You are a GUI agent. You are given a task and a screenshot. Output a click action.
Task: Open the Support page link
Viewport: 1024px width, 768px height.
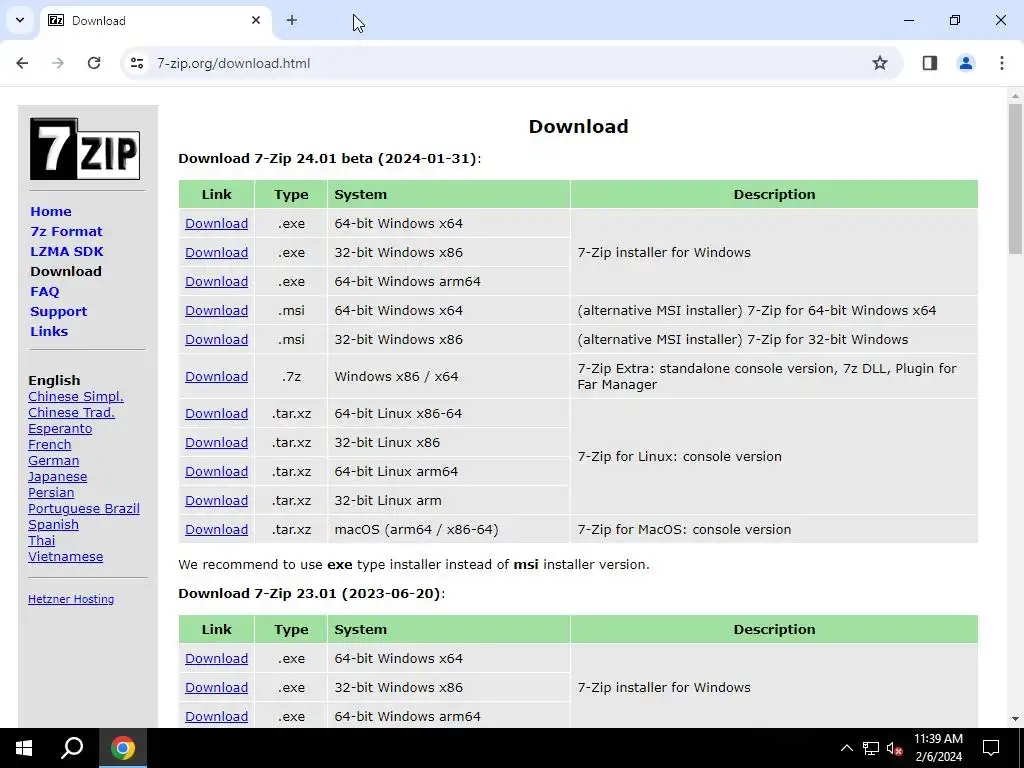click(58, 312)
